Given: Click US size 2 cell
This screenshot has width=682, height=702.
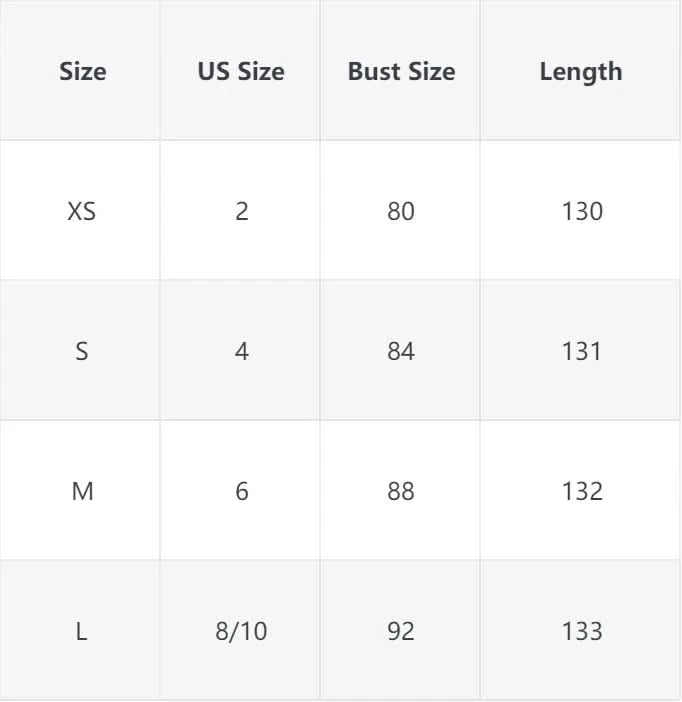Looking at the screenshot, I should pyautogui.click(x=241, y=211).
